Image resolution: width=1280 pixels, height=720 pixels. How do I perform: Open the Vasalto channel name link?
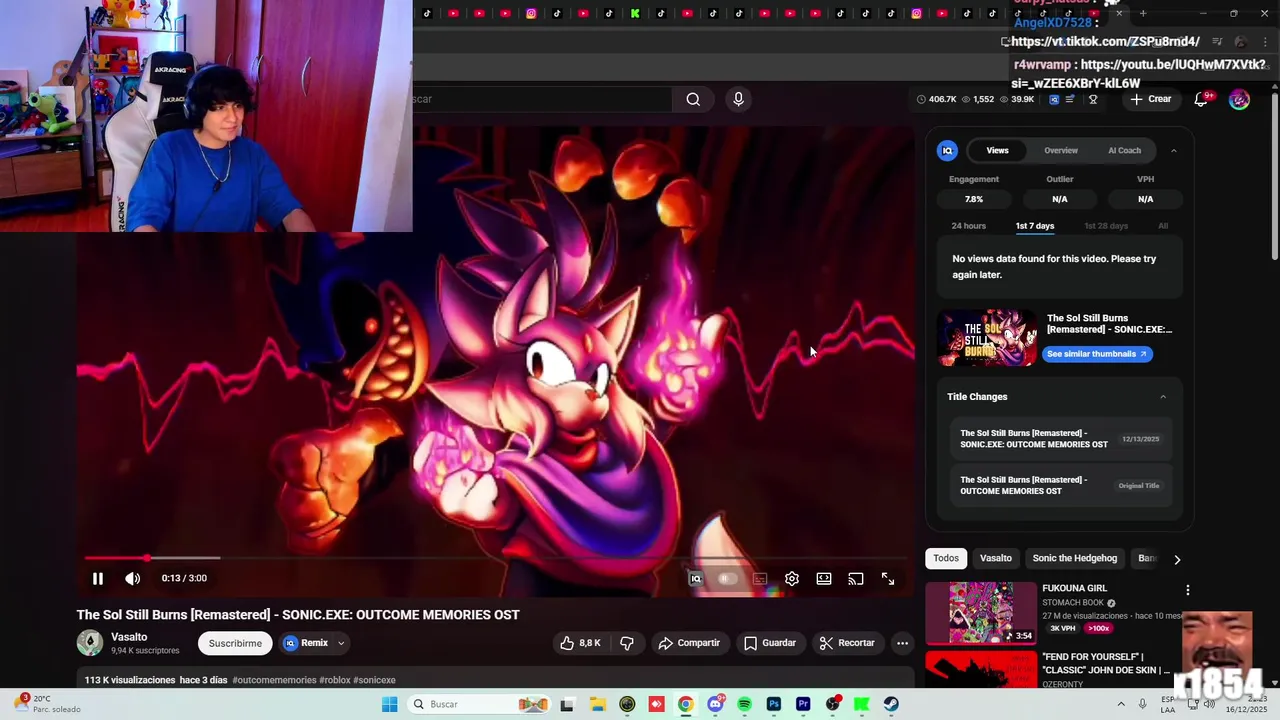point(129,637)
